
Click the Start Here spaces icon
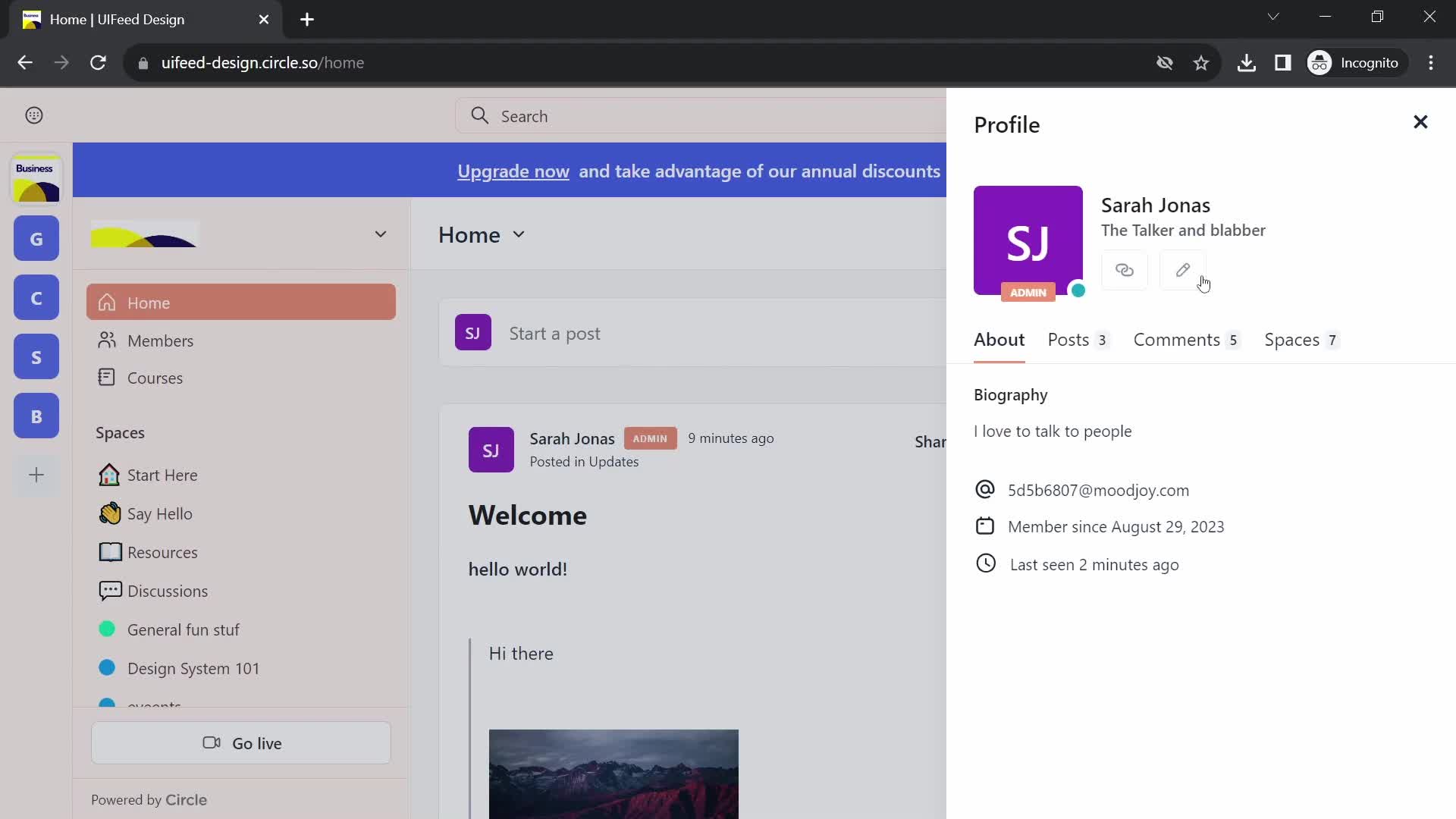[x=108, y=474]
